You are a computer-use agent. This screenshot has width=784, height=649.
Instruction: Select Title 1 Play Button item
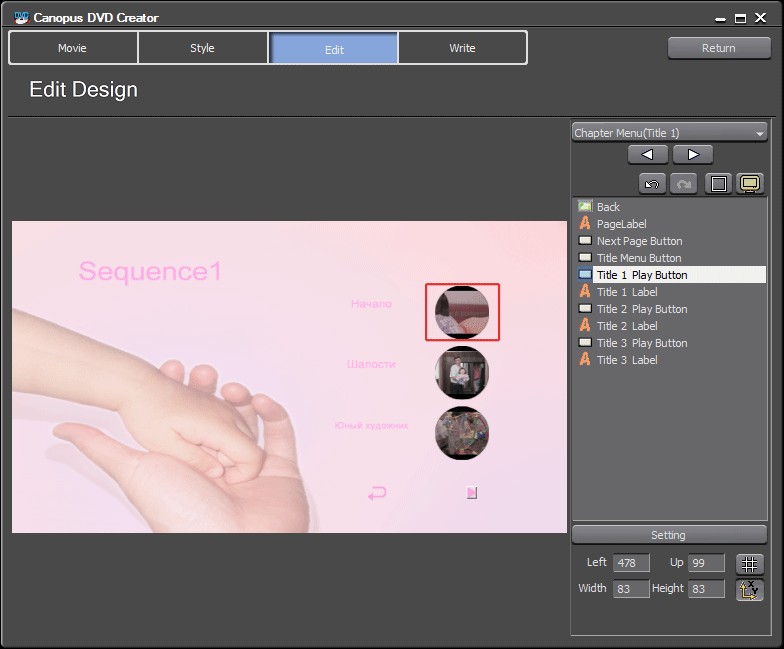click(x=670, y=274)
